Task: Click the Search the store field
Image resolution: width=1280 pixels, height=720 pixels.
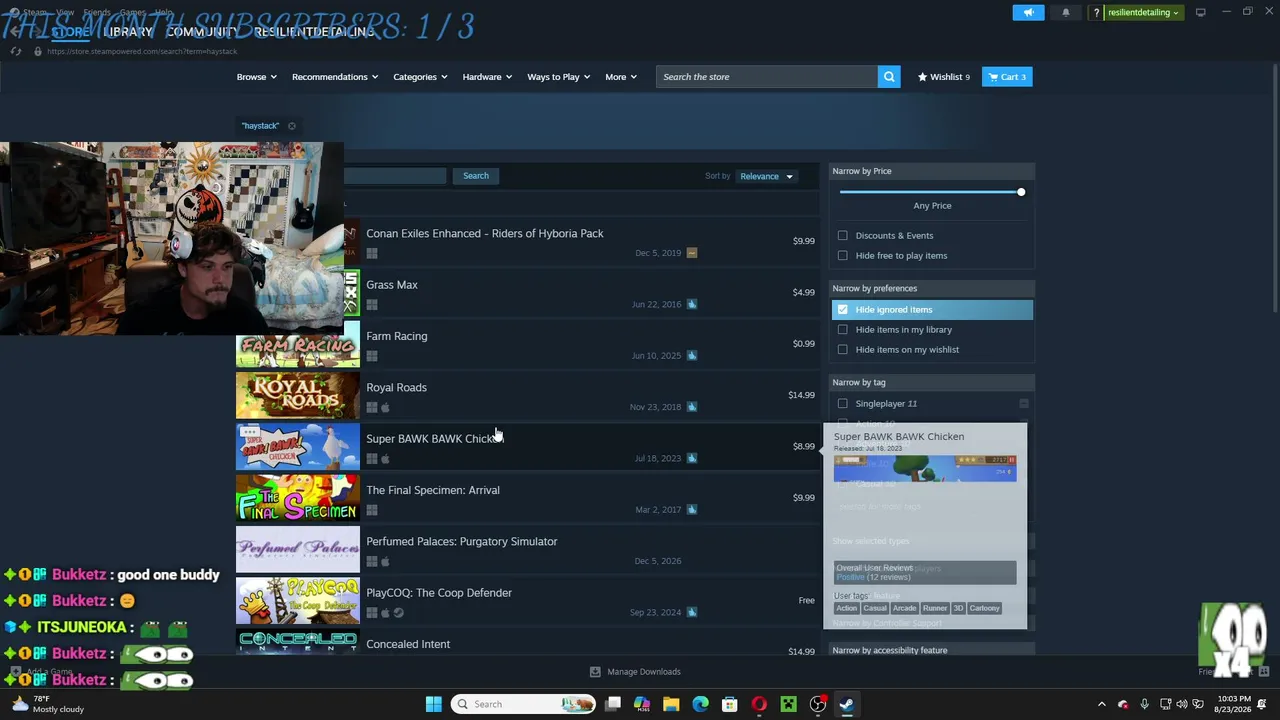Action: click(767, 77)
